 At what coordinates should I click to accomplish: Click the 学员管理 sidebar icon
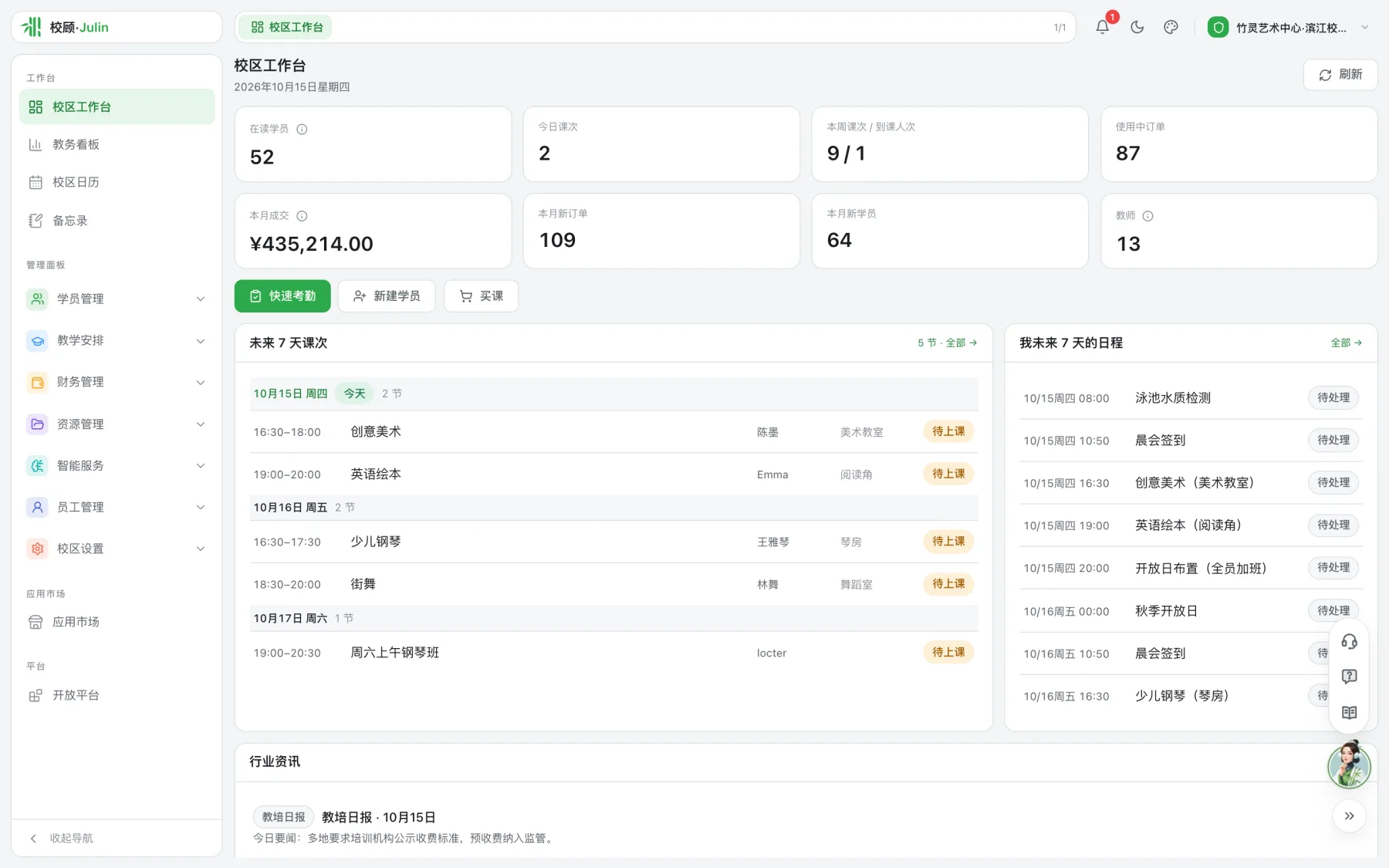pyautogui.click(x=37, y=299)
